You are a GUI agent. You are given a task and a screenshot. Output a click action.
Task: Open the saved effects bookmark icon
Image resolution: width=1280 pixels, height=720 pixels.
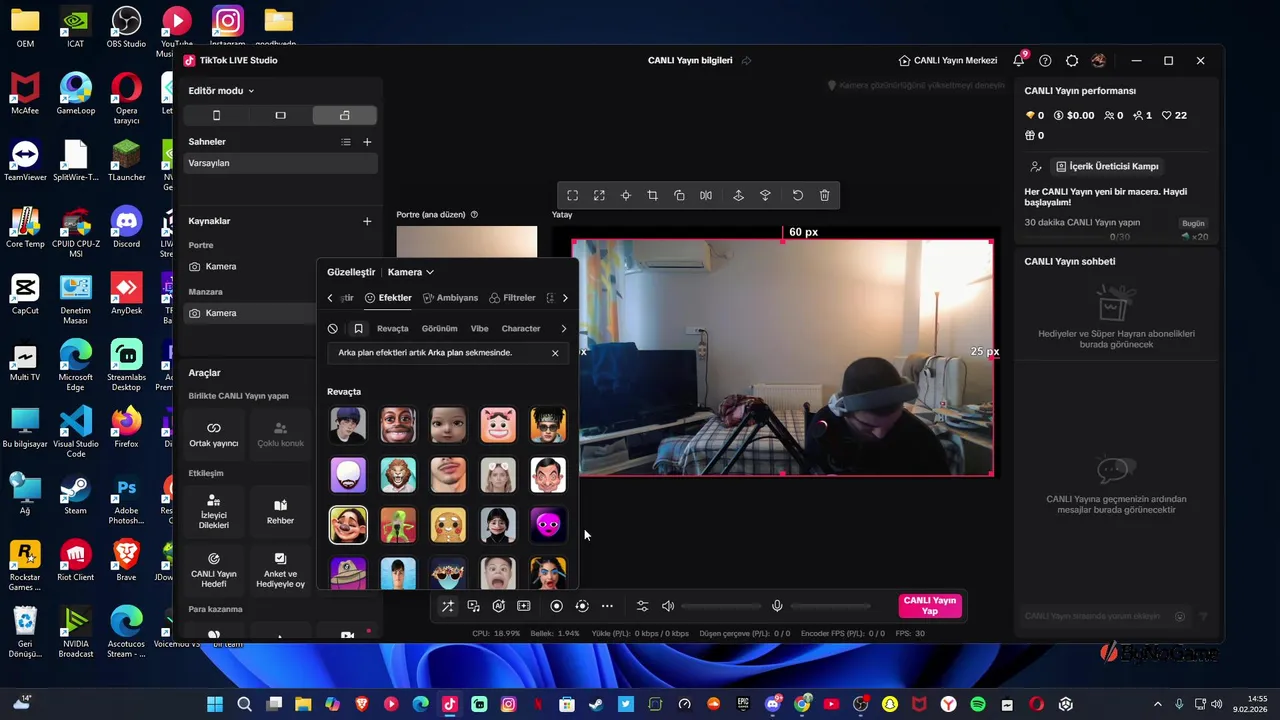coord(358,329)
